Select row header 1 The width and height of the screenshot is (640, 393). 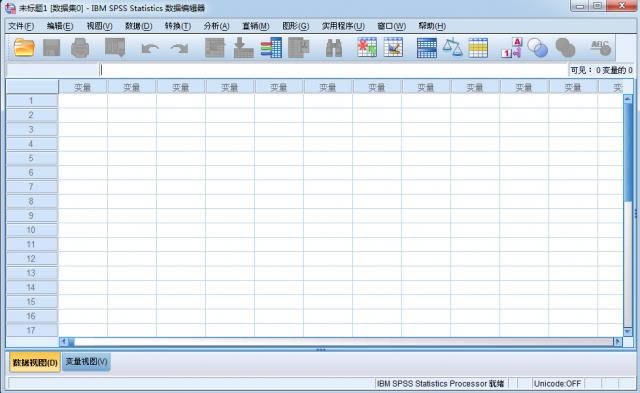tap(32, 101)
